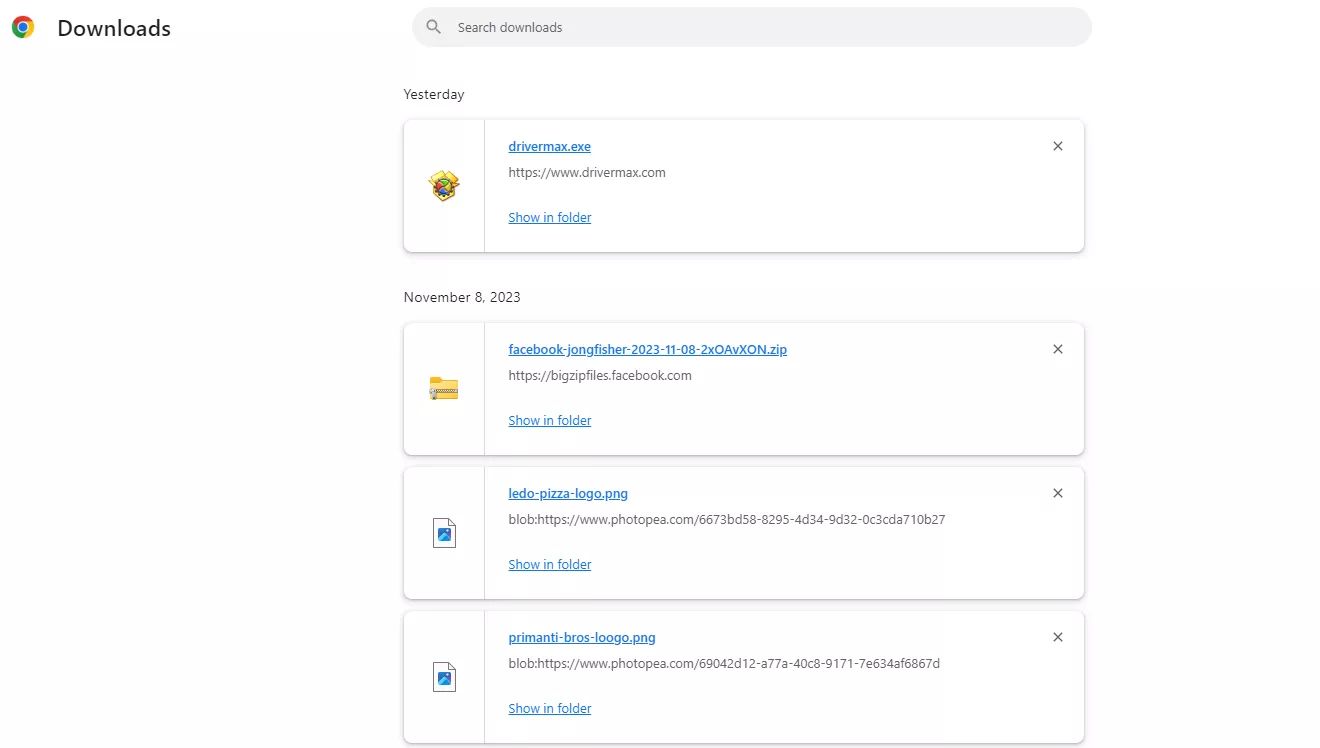
Task: Click the drivermax.exe file icon
Action: [x=444, y=186]
